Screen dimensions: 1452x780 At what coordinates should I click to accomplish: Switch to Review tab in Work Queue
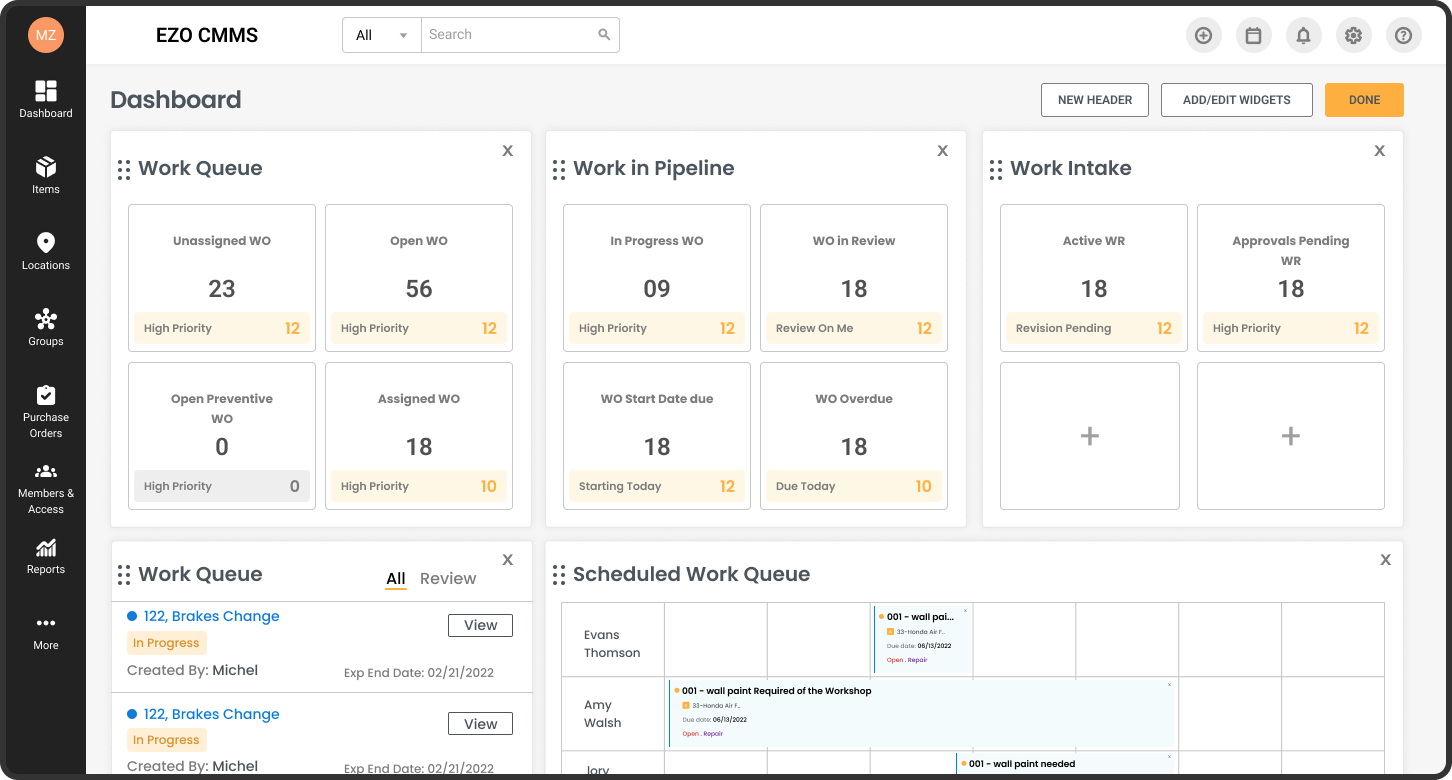click(x=448, y=579)
